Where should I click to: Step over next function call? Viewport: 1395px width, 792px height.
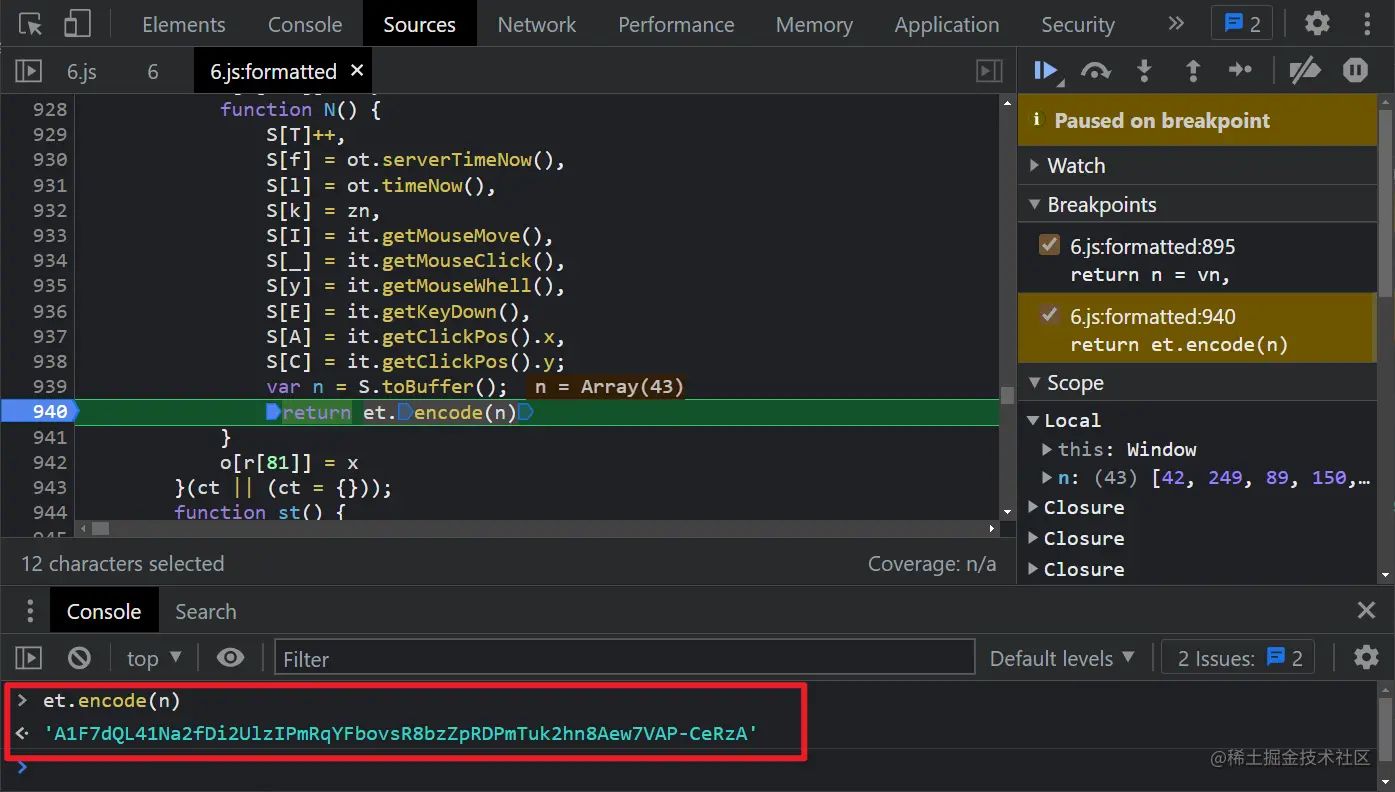click(x=1096, y=71)
